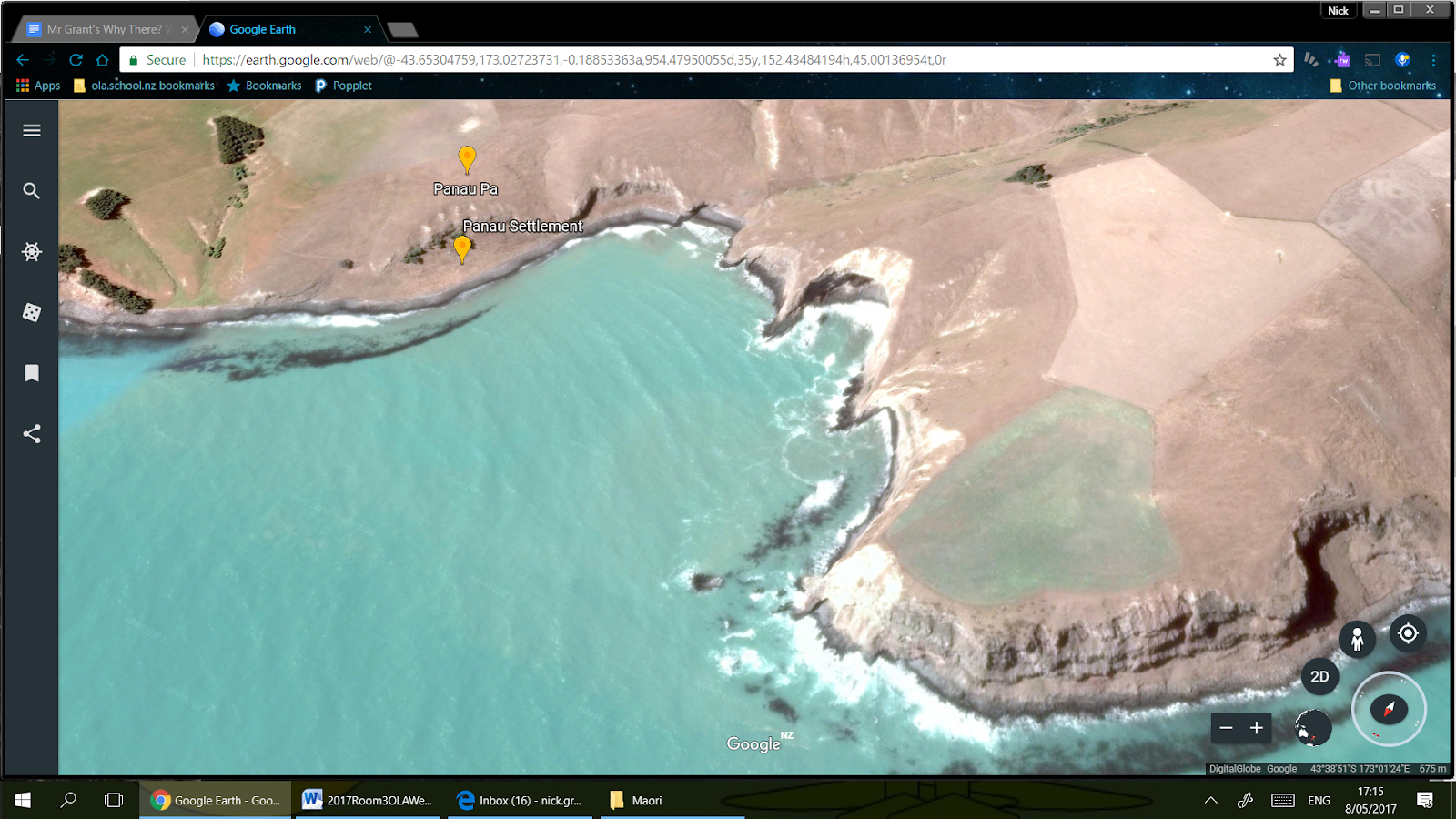Image resolution: width=1456 pixels, height=819 pixels.
Task: Click the DigitalGlobe attribution text
Action: (x=1235, y=769)
